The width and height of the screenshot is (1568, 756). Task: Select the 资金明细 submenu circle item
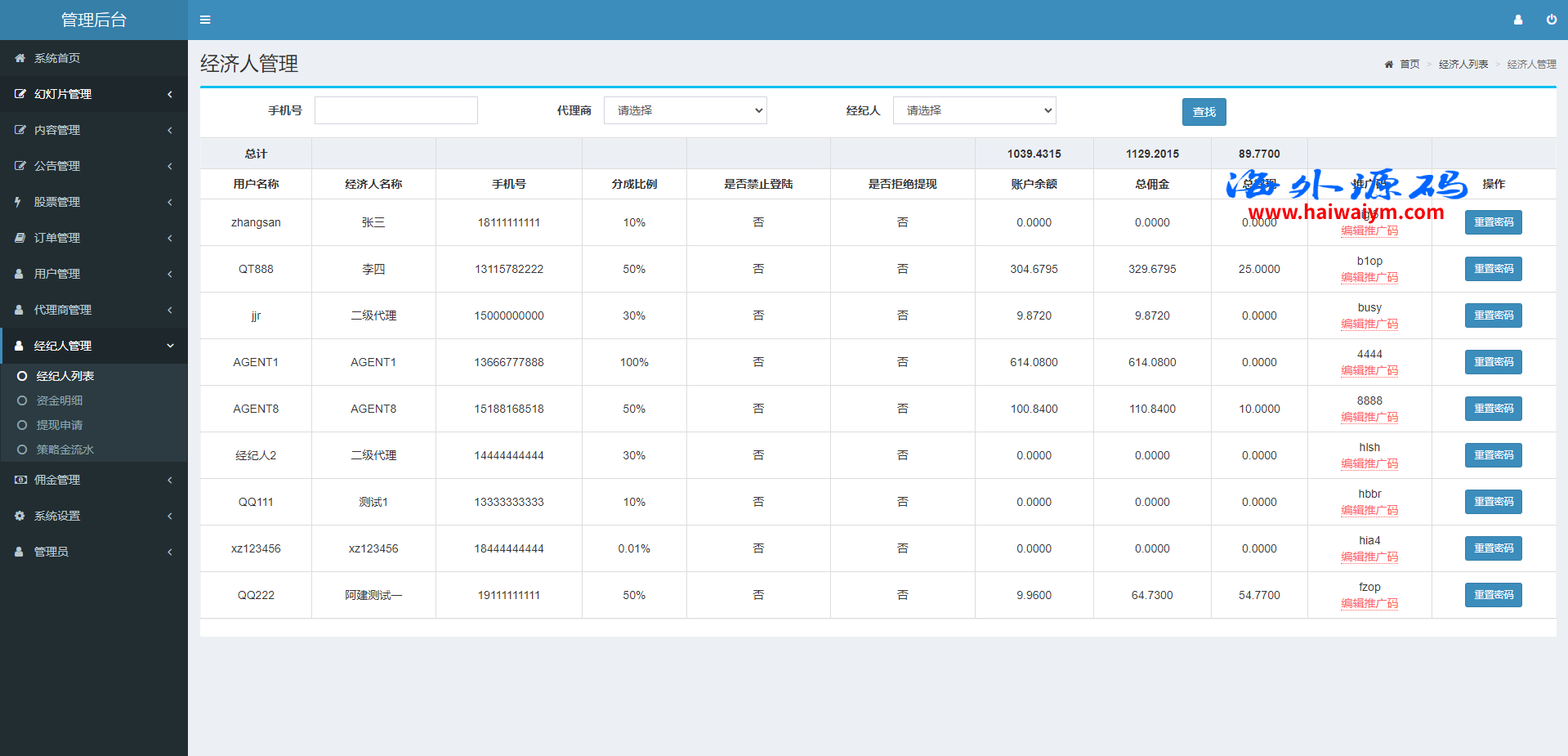point(59,400)
